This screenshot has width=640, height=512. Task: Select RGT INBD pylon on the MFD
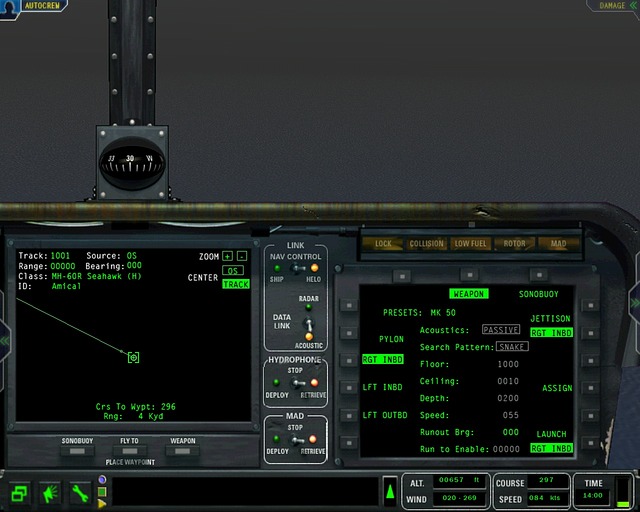[383, 359]
